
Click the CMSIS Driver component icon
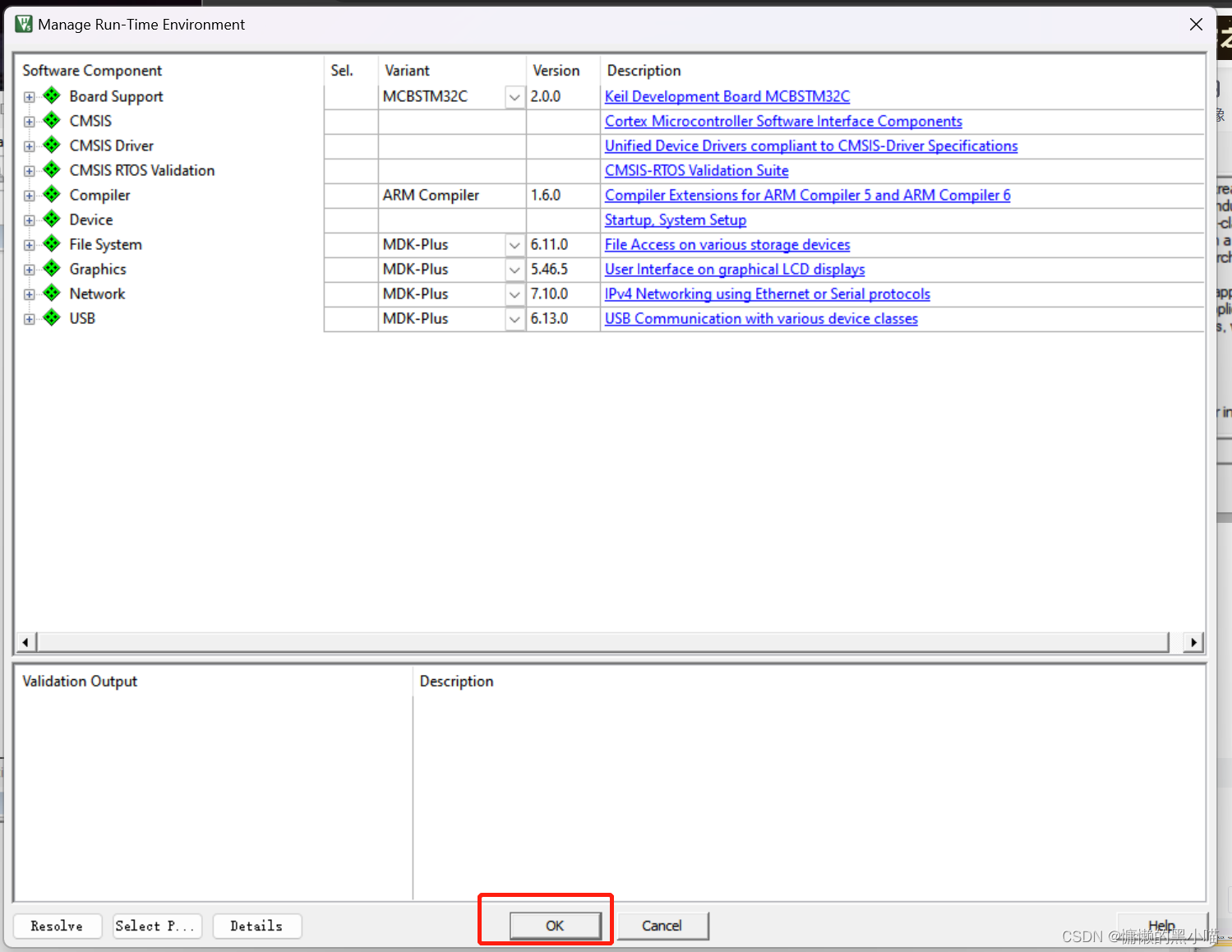pyautogui.click(x=52, y=146)
